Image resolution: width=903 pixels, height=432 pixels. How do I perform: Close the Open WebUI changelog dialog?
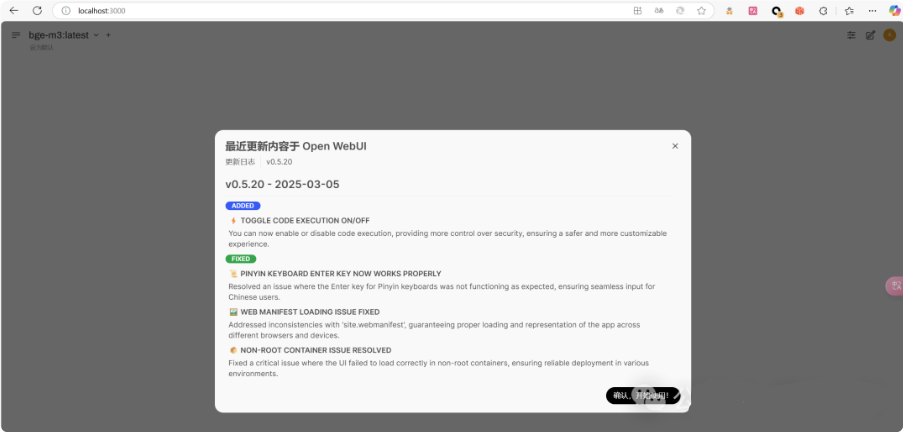(x=675, y=146)
